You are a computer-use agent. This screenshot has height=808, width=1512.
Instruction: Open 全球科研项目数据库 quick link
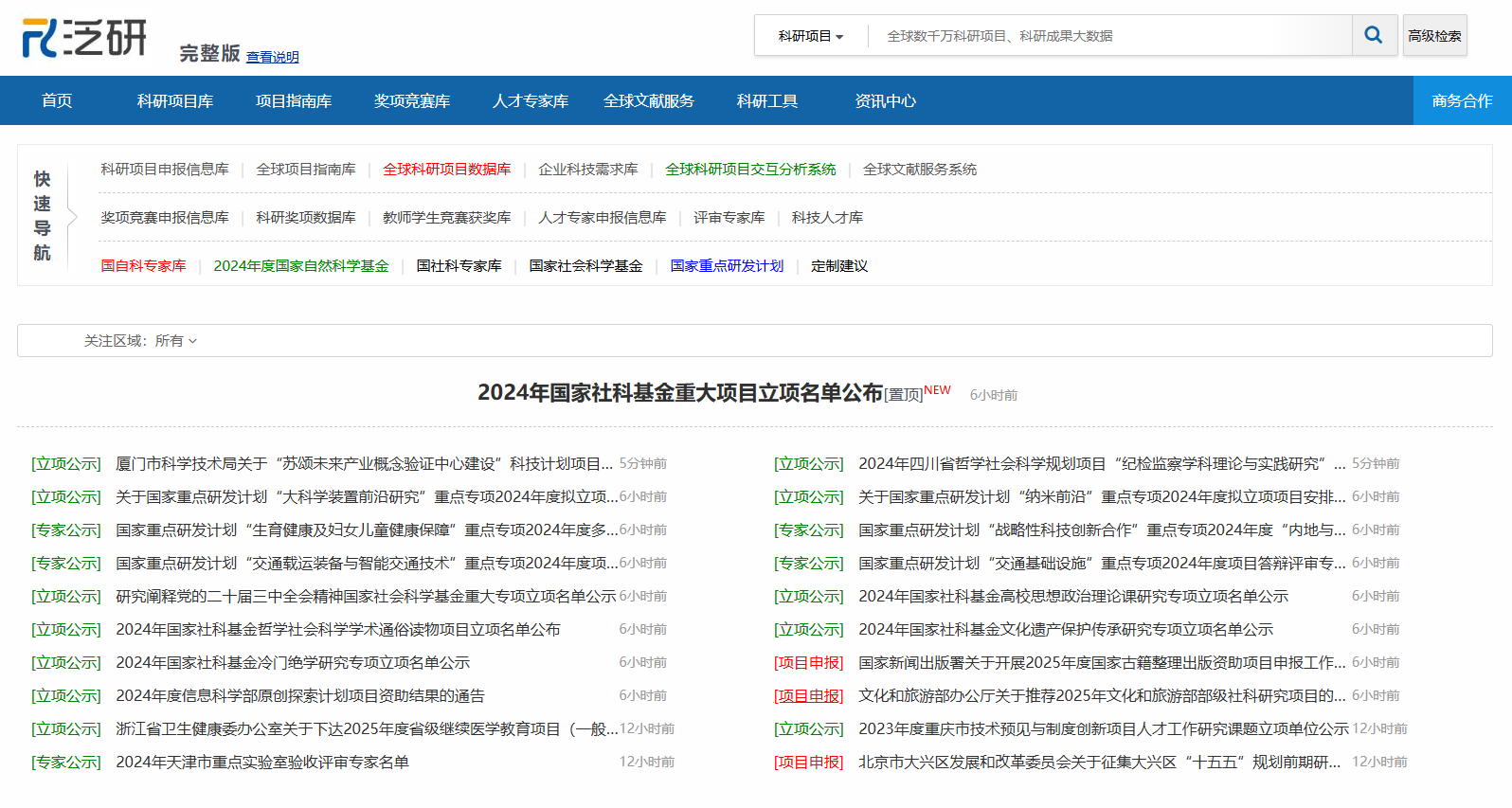pos(447,170)
